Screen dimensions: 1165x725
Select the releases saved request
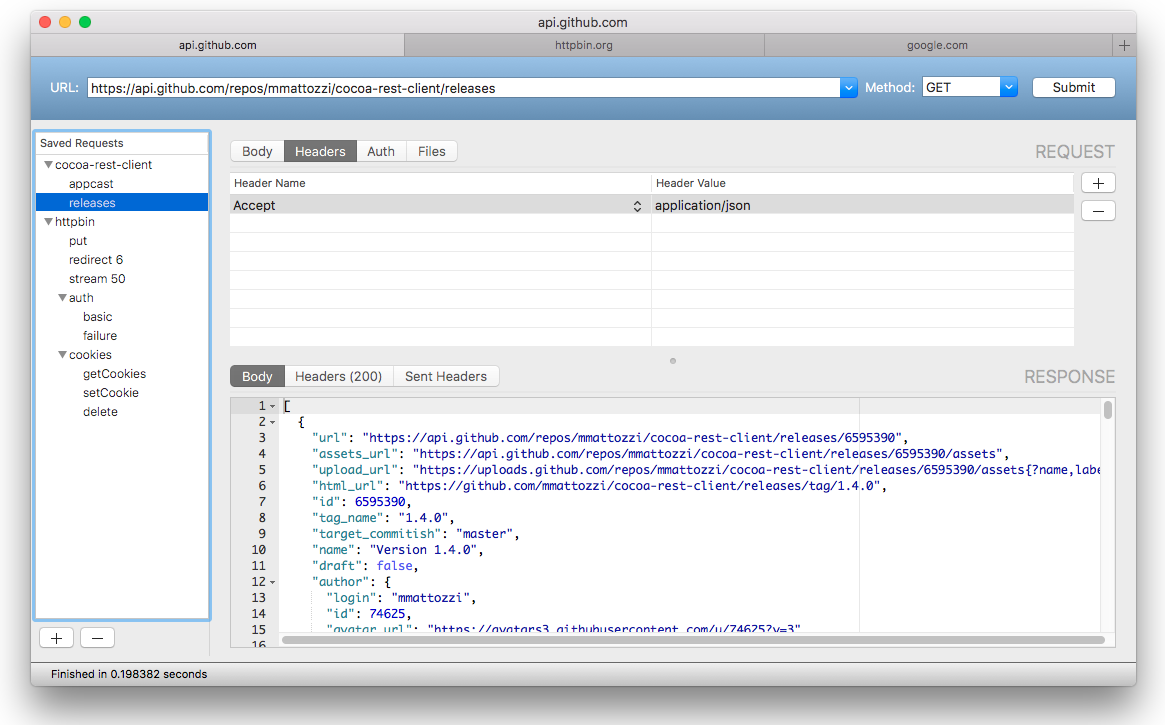tap(122, 203)
